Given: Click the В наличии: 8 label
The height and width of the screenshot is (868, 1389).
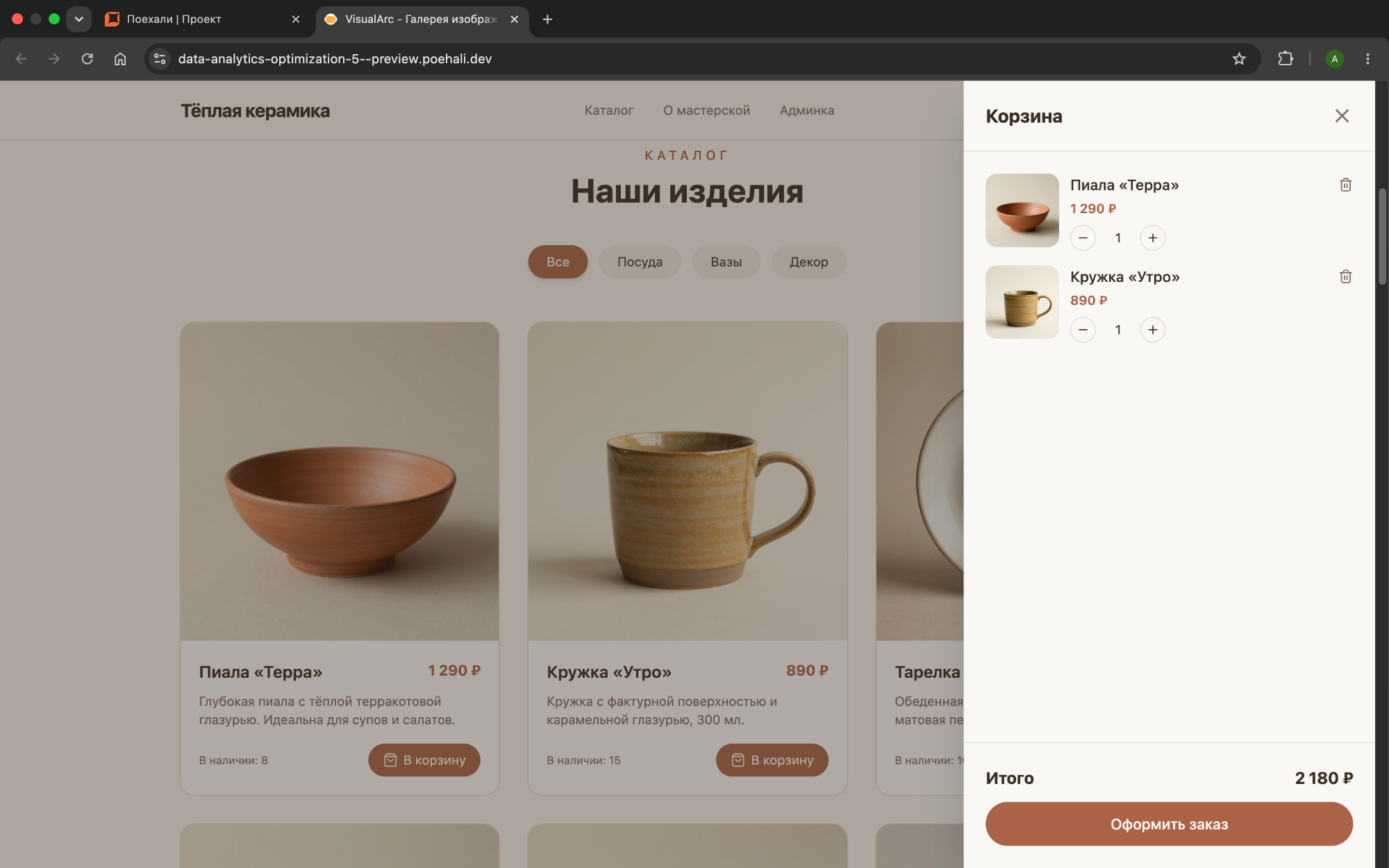Looking at the screenshot, I should point(233,760).
